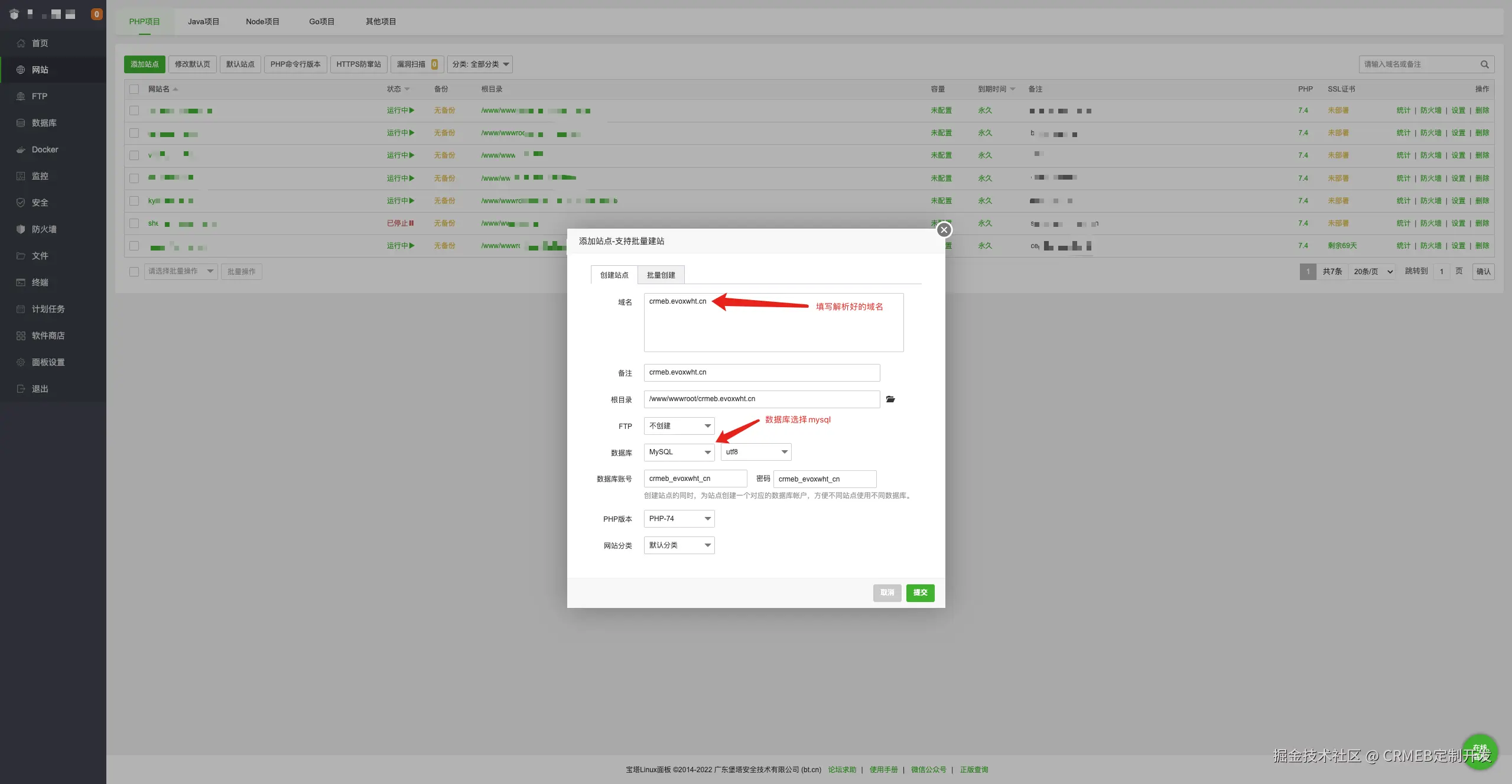1512x784 pixels.
Task: Open the Panel Settings (面板设置) sidebar item
Action: (x=48, y=362)
